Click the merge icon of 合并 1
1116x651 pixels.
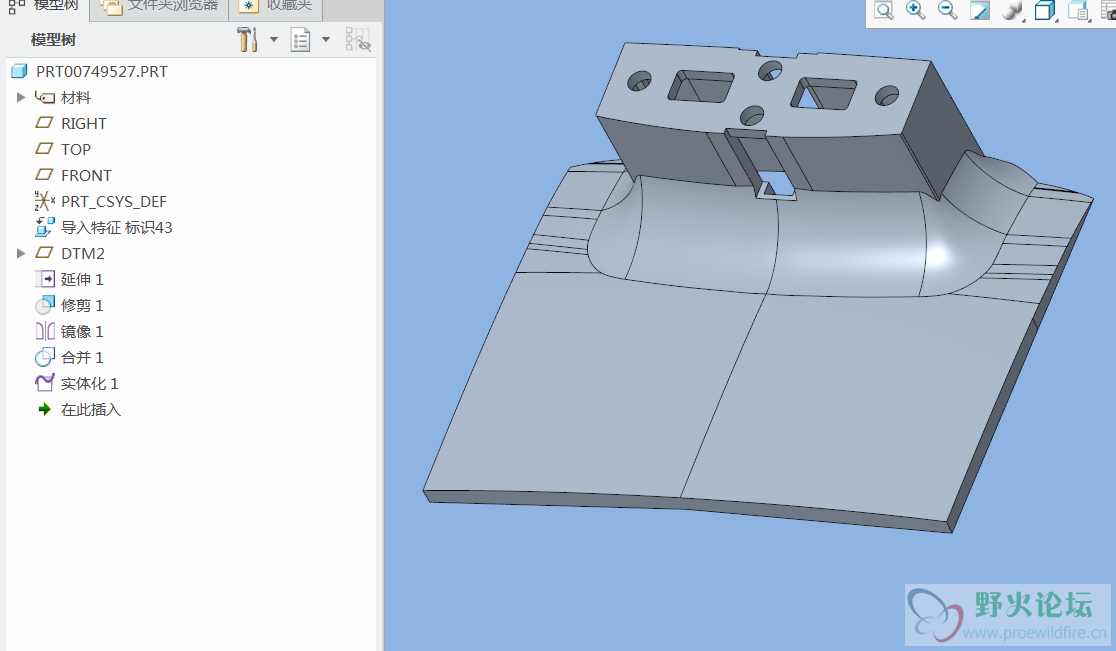[x=45, y=357]
